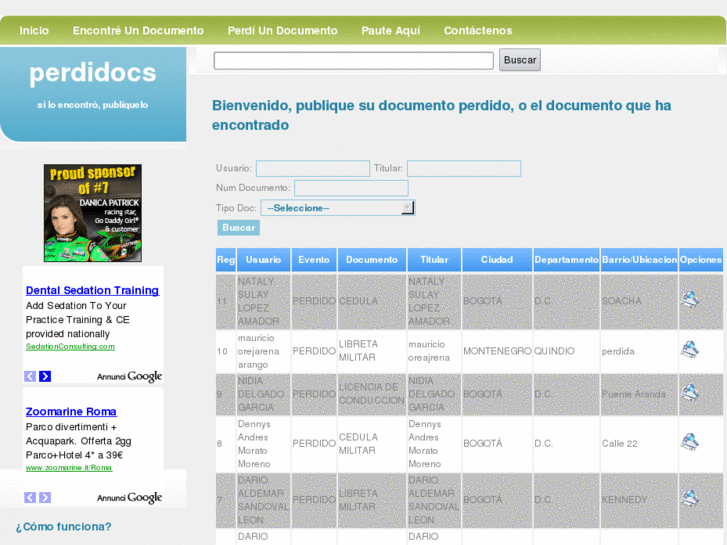
Task: Open Dental Sedation Training ad link
Action: pyautogui.click(x=92, y=290)
